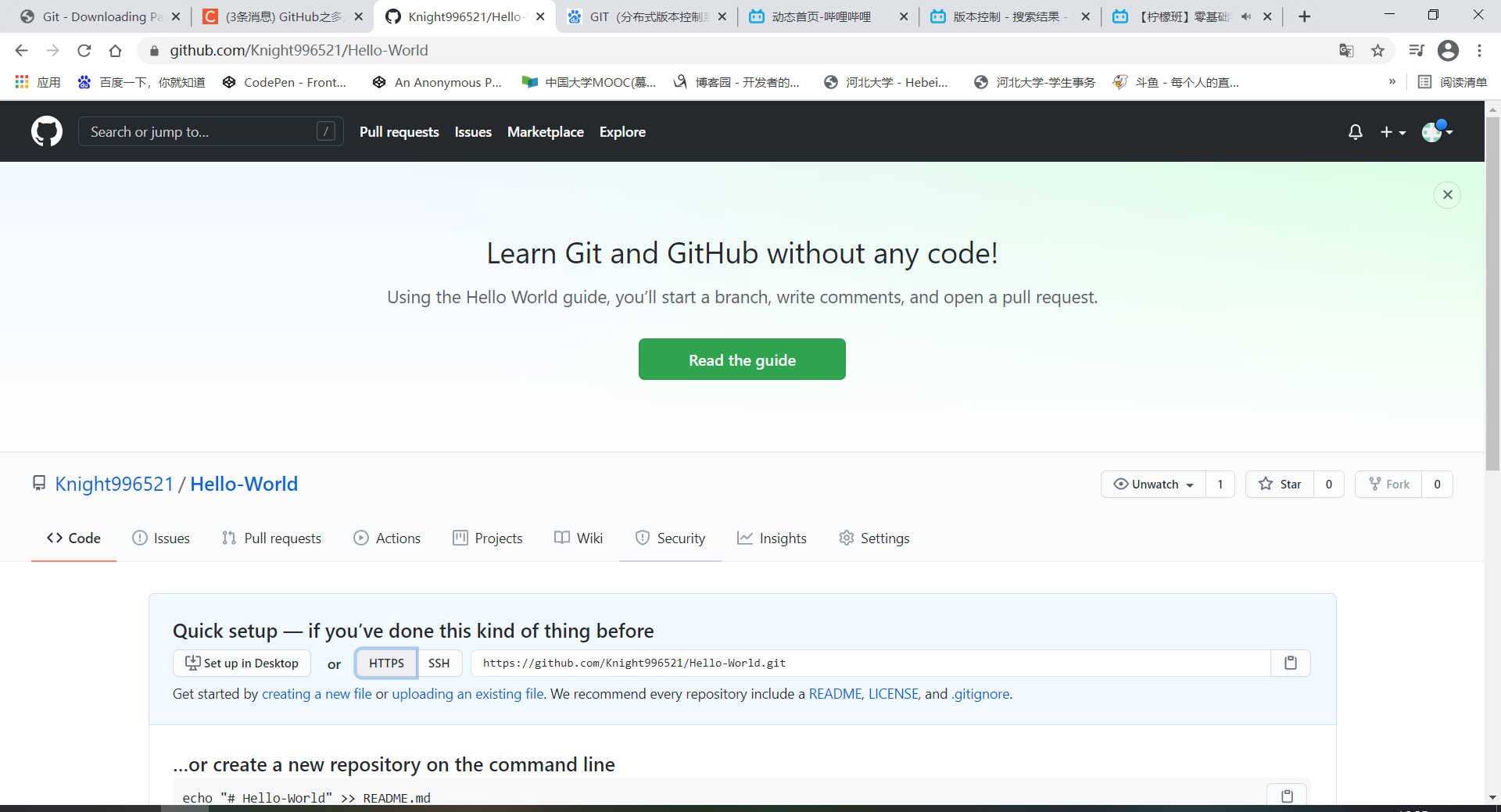Image resolution: width=1501 pixels, height=812 pixels.
Task: Click the Knight996521 owner link
Action: [114, 484]
